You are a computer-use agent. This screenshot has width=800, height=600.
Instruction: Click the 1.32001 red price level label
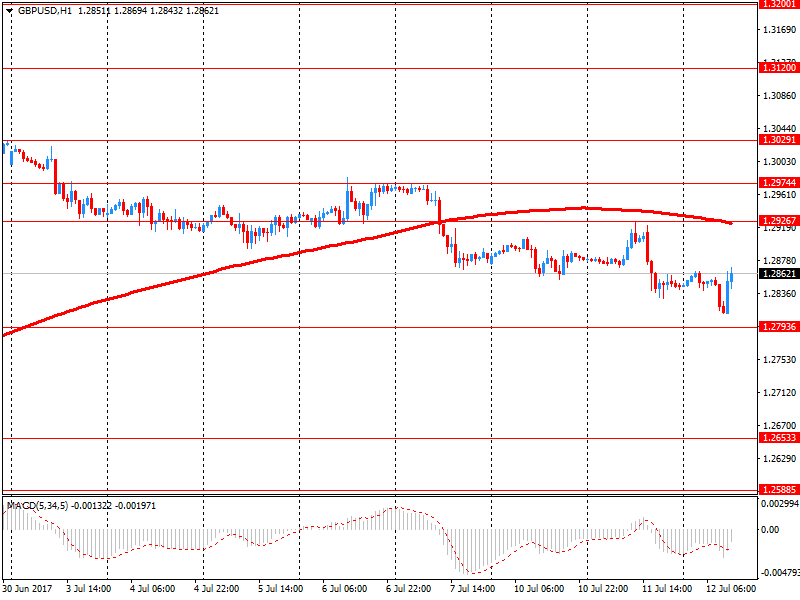(x=779, y=4)
